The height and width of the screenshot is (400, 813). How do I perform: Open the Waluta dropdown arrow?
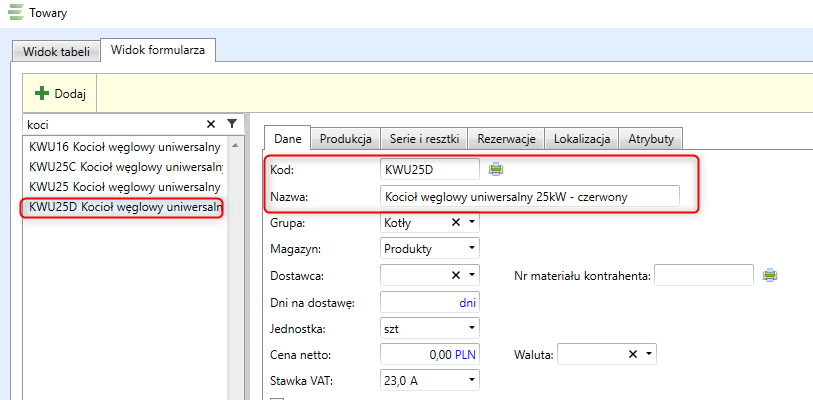pyautogui.click(x=649, y=354)
